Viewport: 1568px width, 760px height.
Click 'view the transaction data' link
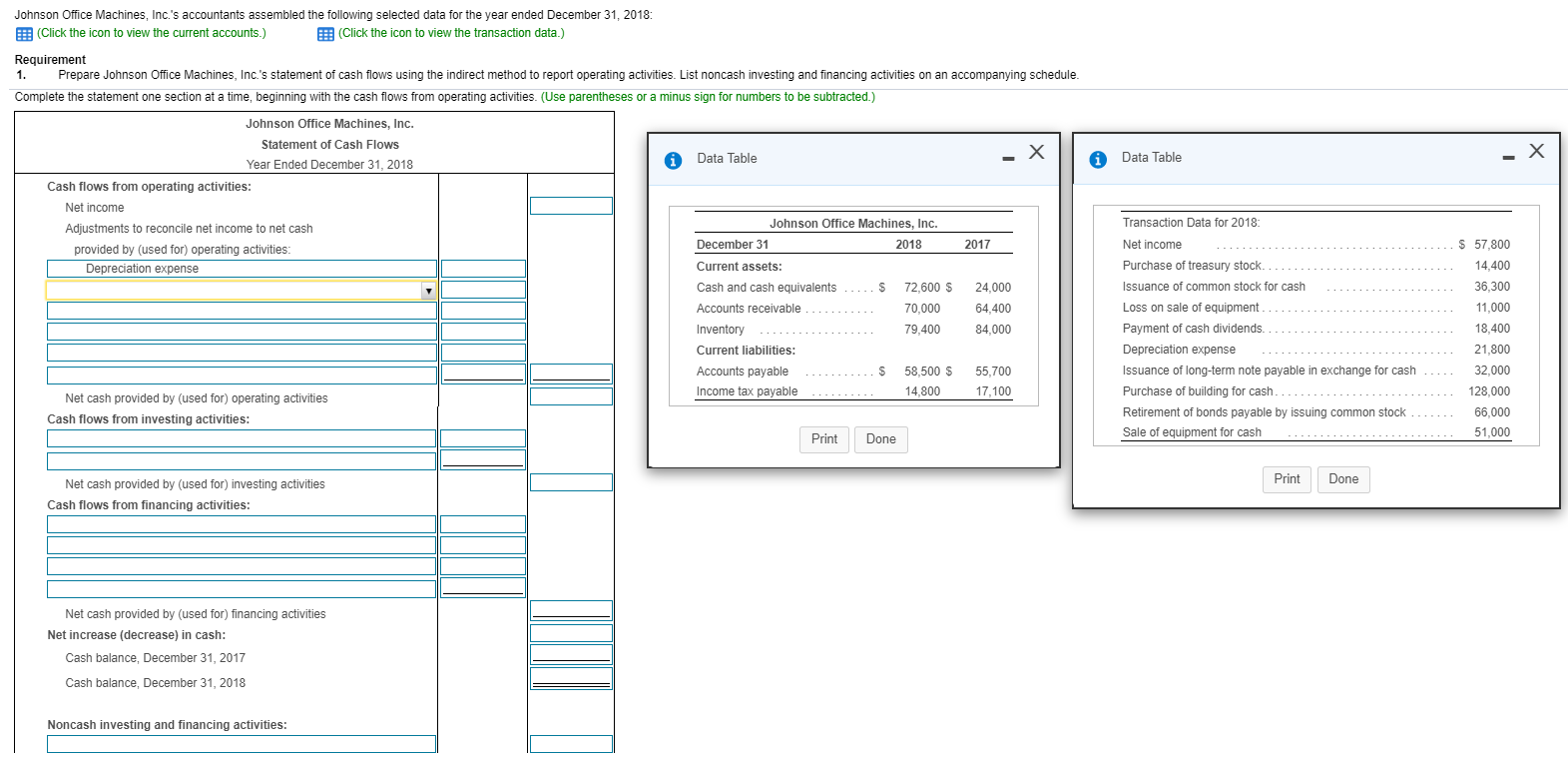451,33
